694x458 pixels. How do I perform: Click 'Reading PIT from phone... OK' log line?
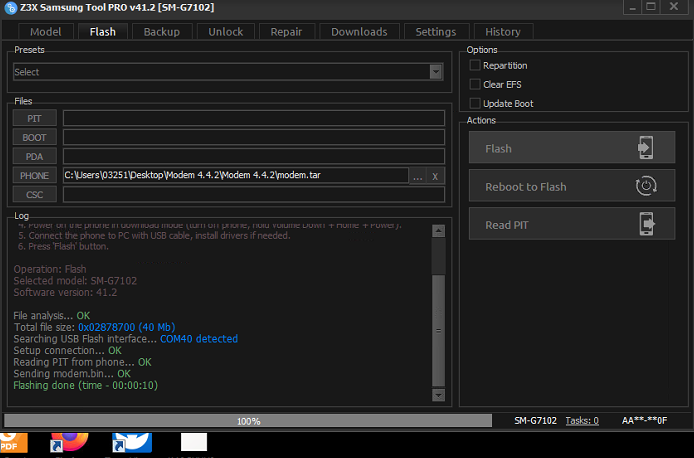82,362
